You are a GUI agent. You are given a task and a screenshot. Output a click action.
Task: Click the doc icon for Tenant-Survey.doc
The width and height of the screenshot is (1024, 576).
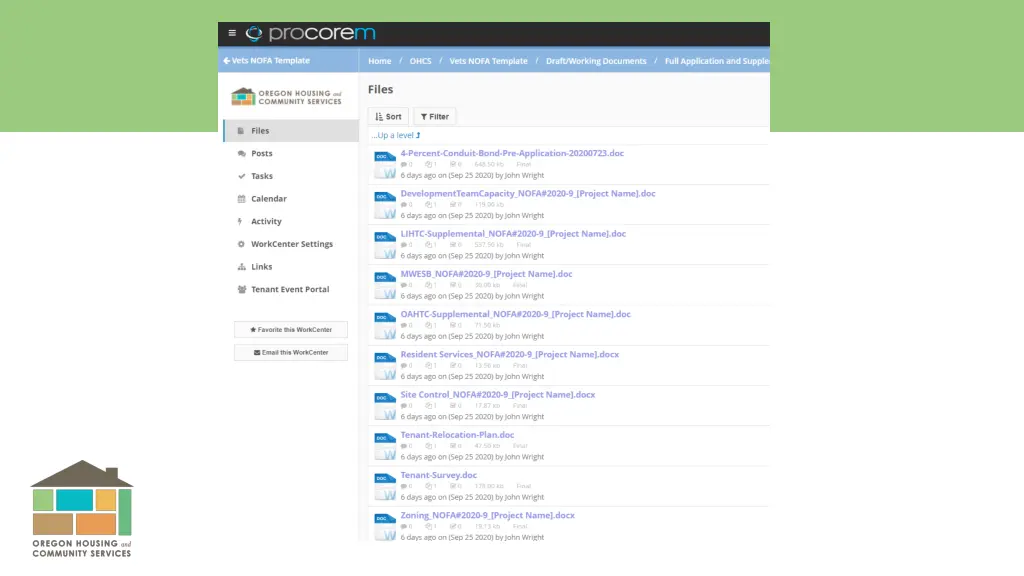click(385, 486)
